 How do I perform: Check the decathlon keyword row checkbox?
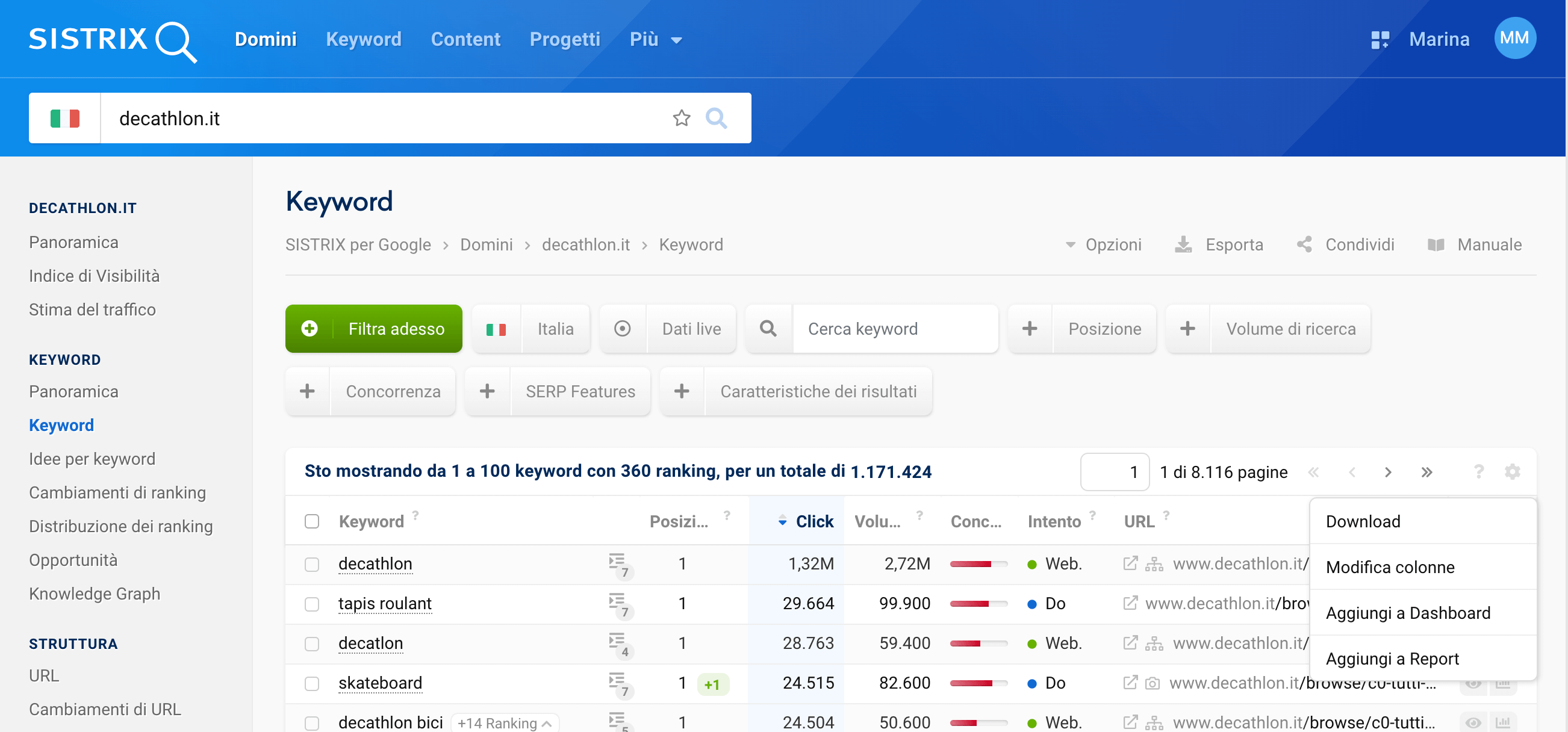[x=312, y=565]
